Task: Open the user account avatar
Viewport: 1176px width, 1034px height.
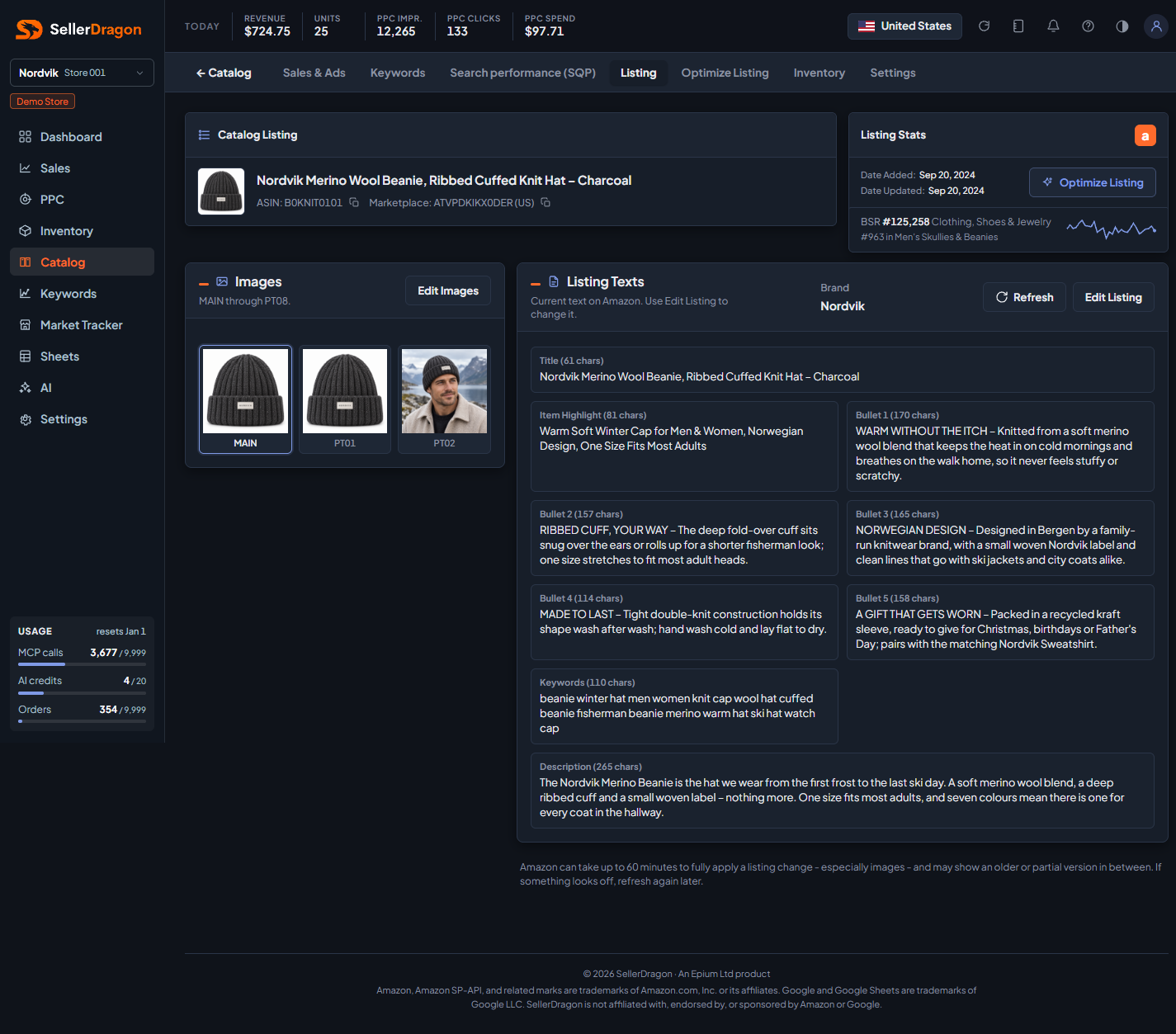Action: point(1156,26)
